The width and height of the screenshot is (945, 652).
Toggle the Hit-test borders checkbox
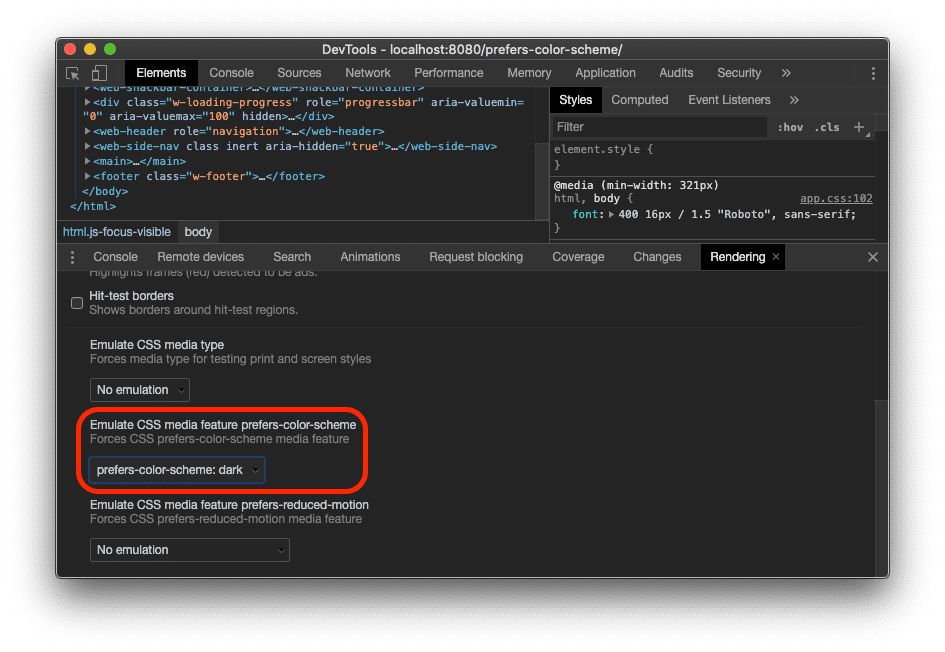pyautogui.click(x=76, y=302)
